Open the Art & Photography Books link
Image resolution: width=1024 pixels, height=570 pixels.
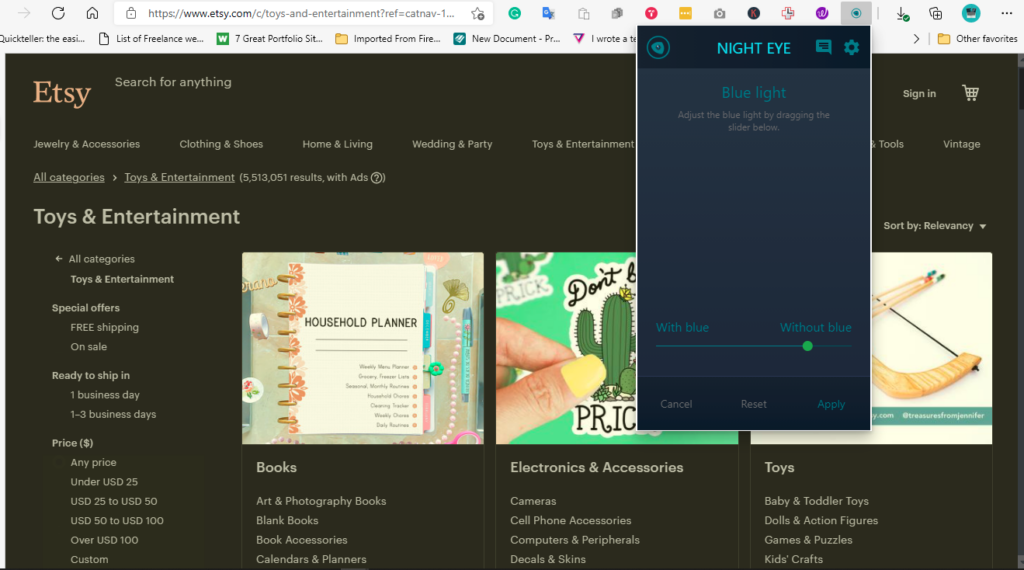point(321,501)
